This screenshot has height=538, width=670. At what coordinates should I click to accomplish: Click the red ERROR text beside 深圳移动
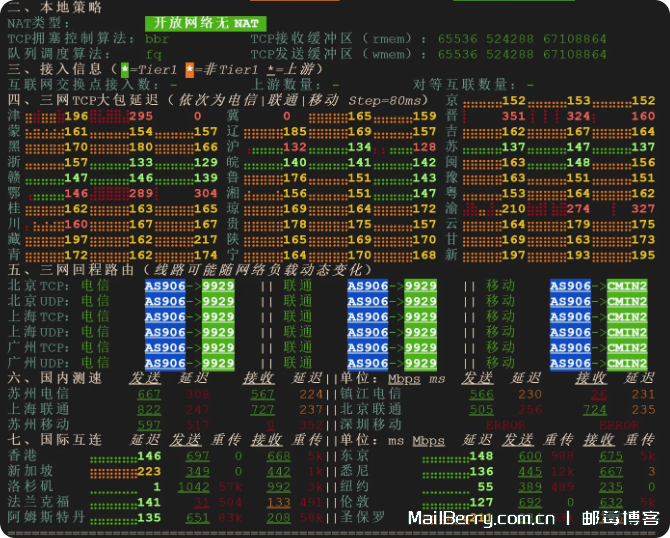pyautogui.click(x=505, y=425)
